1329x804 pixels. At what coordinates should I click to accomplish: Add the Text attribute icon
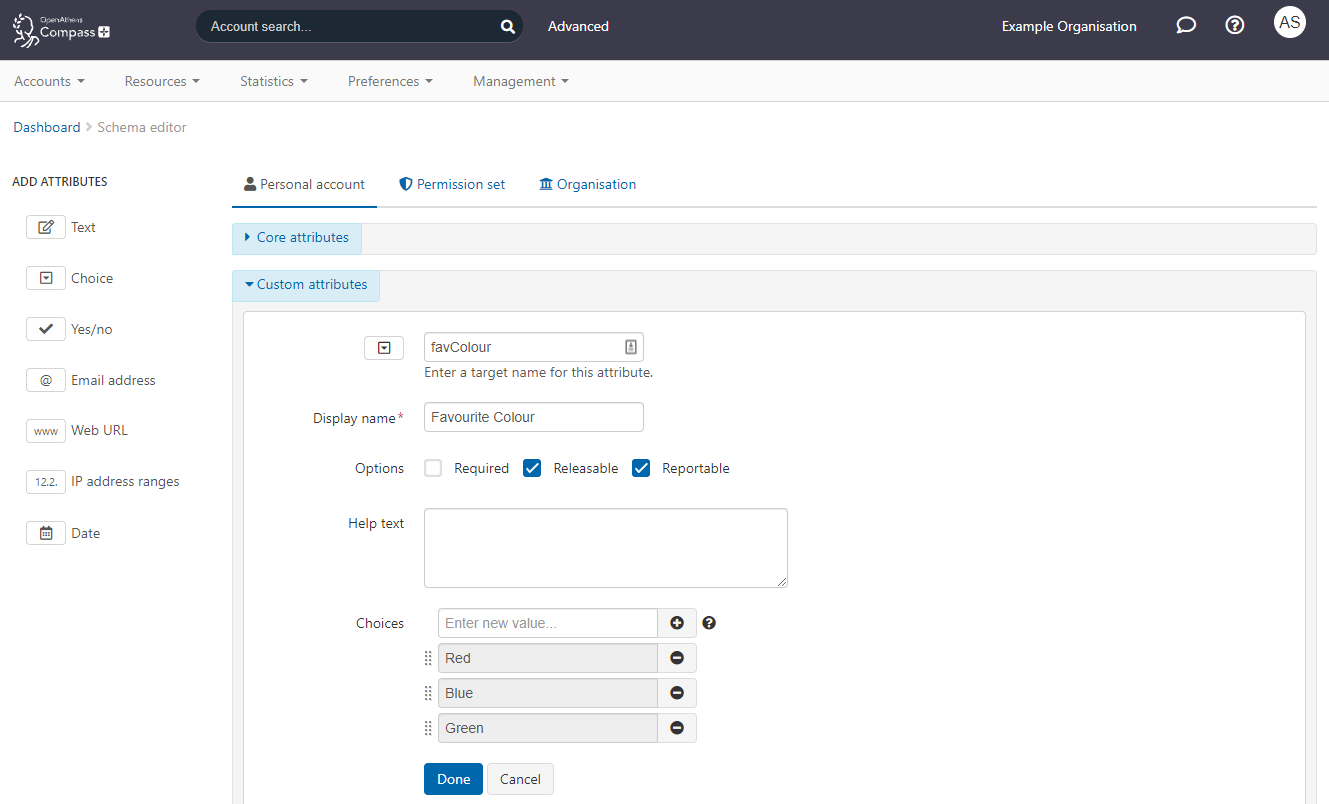pyautogui.click(x=46, y=227)
